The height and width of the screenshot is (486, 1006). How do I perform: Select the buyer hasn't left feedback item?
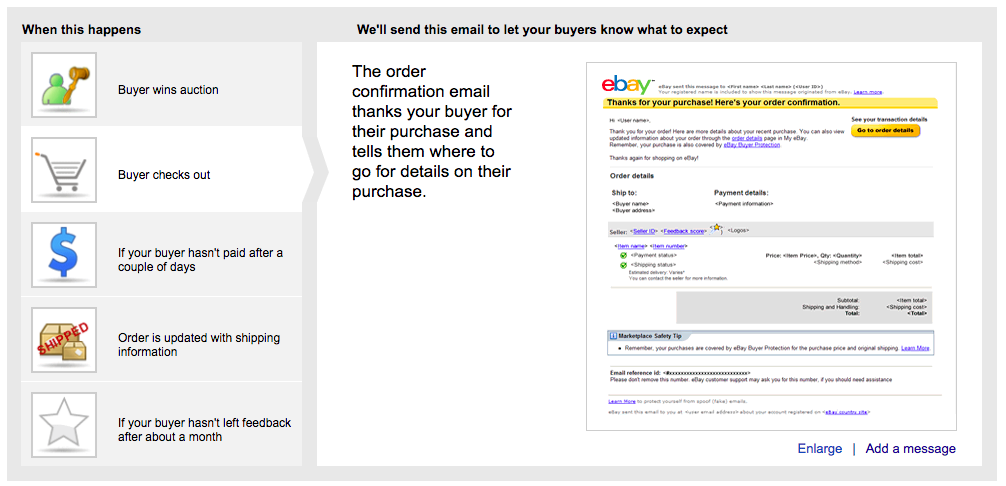click(x=161, y=425)
